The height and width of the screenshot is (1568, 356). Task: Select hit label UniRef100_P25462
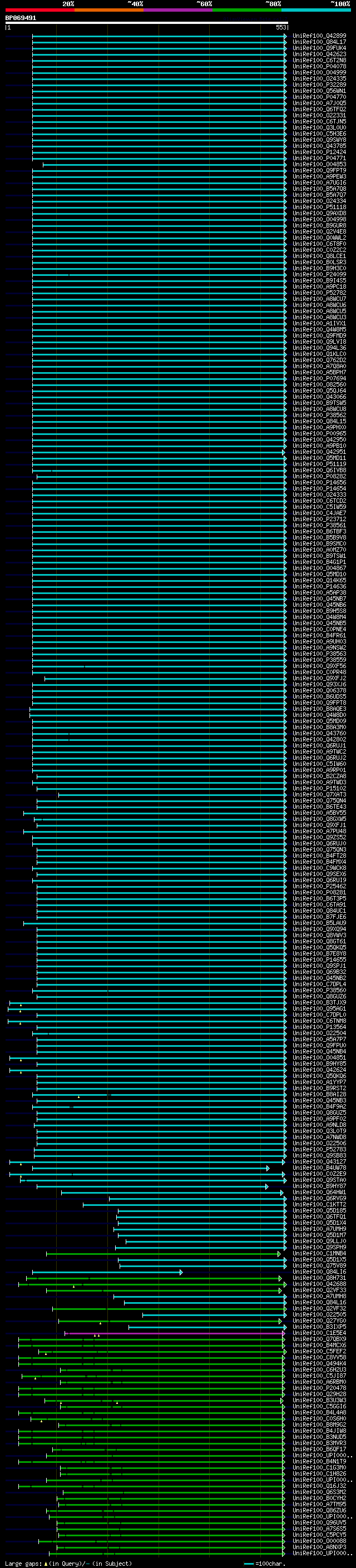(x=319, y=886)
